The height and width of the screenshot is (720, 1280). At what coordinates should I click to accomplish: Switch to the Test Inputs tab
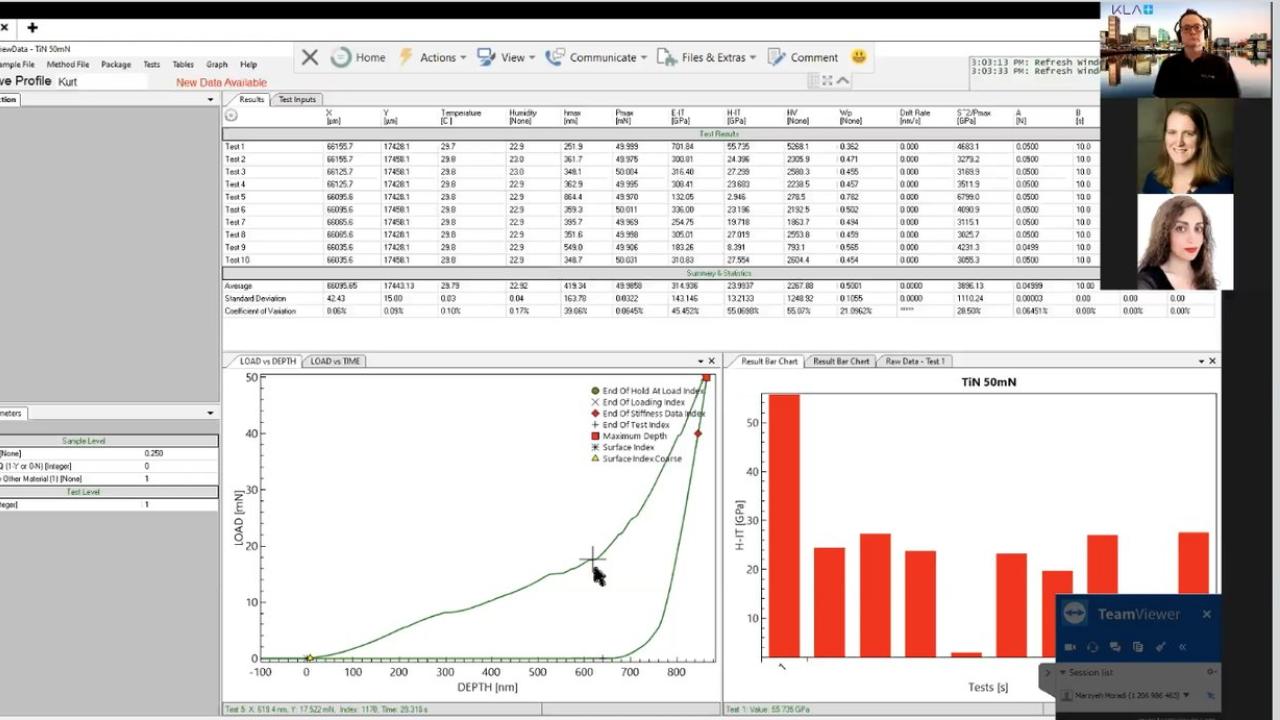[297, 99]
